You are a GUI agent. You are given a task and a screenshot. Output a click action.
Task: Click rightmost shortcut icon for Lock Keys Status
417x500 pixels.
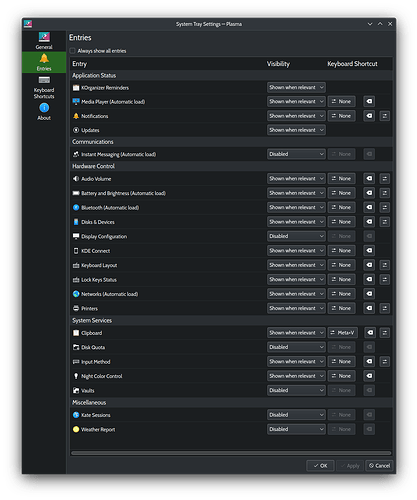[385, 280]
